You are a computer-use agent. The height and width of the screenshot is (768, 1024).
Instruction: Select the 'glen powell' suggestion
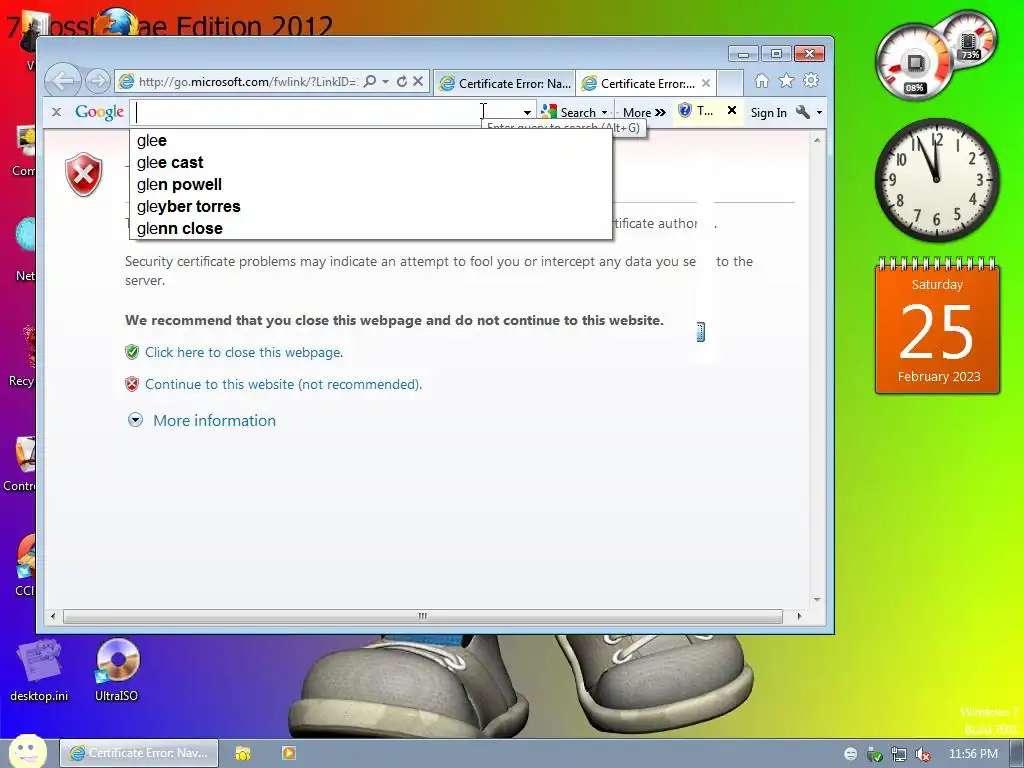[x=371, y=185]
